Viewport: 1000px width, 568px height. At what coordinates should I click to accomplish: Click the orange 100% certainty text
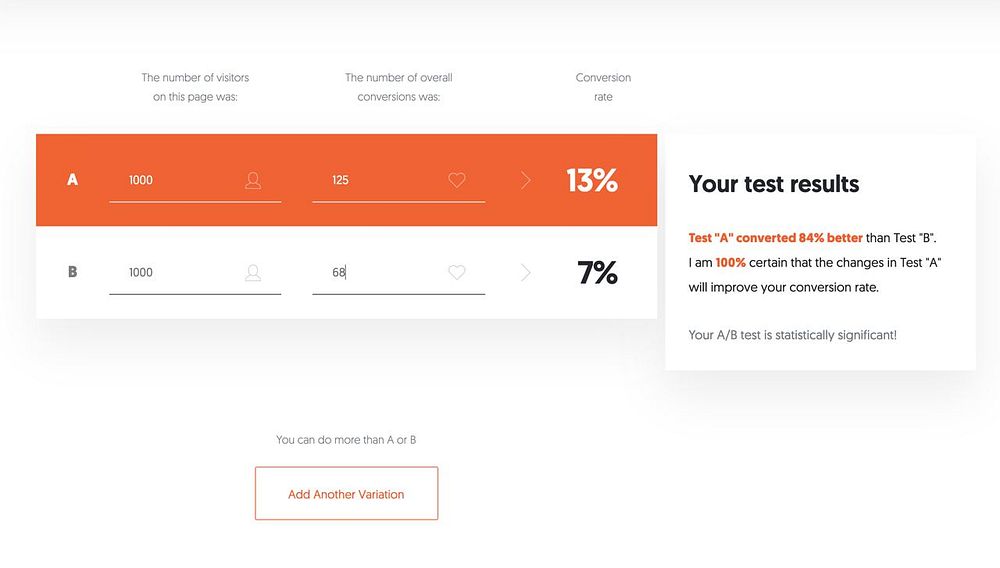click(730, 262)
